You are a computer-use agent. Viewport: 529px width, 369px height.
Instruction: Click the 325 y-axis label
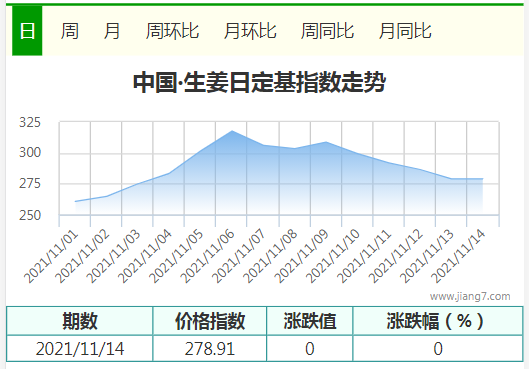click(x=30, y=122)
